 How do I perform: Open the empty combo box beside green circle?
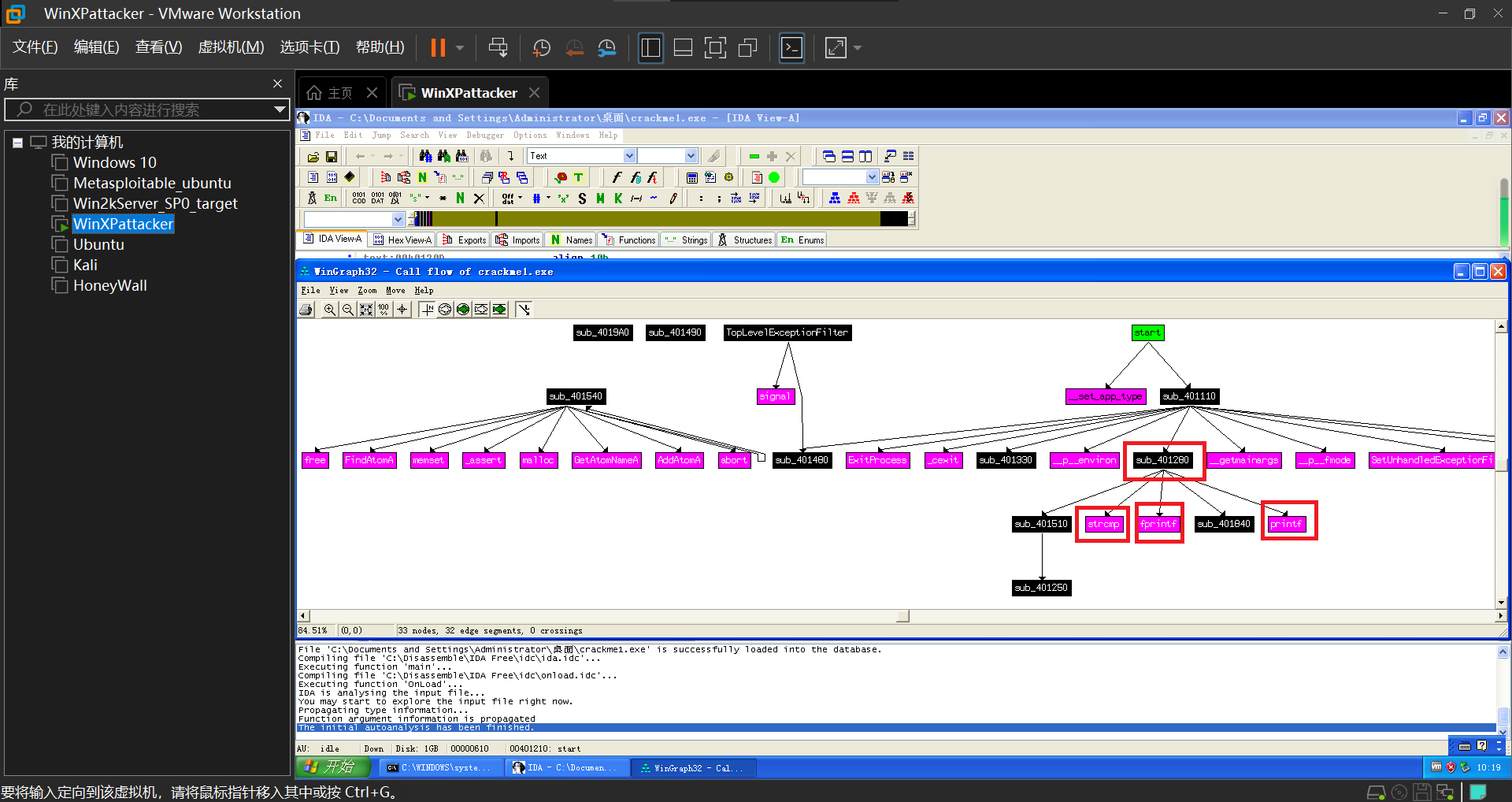[x=872, y=177]
